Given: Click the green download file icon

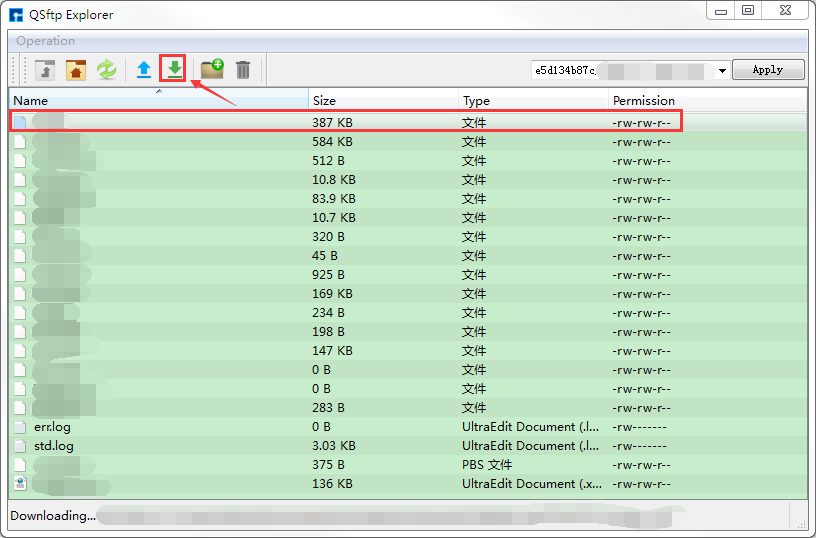Looking at the screenshot, I should pos(174,70).
